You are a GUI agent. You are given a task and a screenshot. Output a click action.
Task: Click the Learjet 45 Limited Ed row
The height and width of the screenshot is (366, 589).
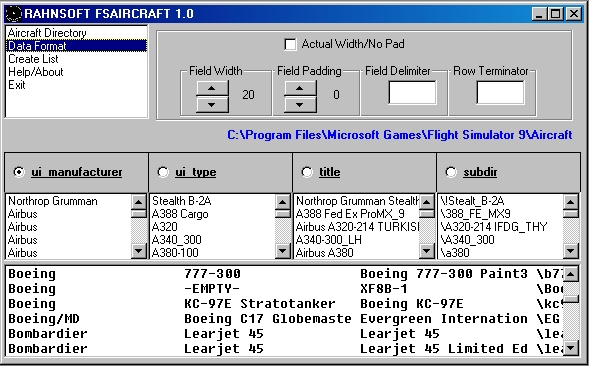pos(285,349)
